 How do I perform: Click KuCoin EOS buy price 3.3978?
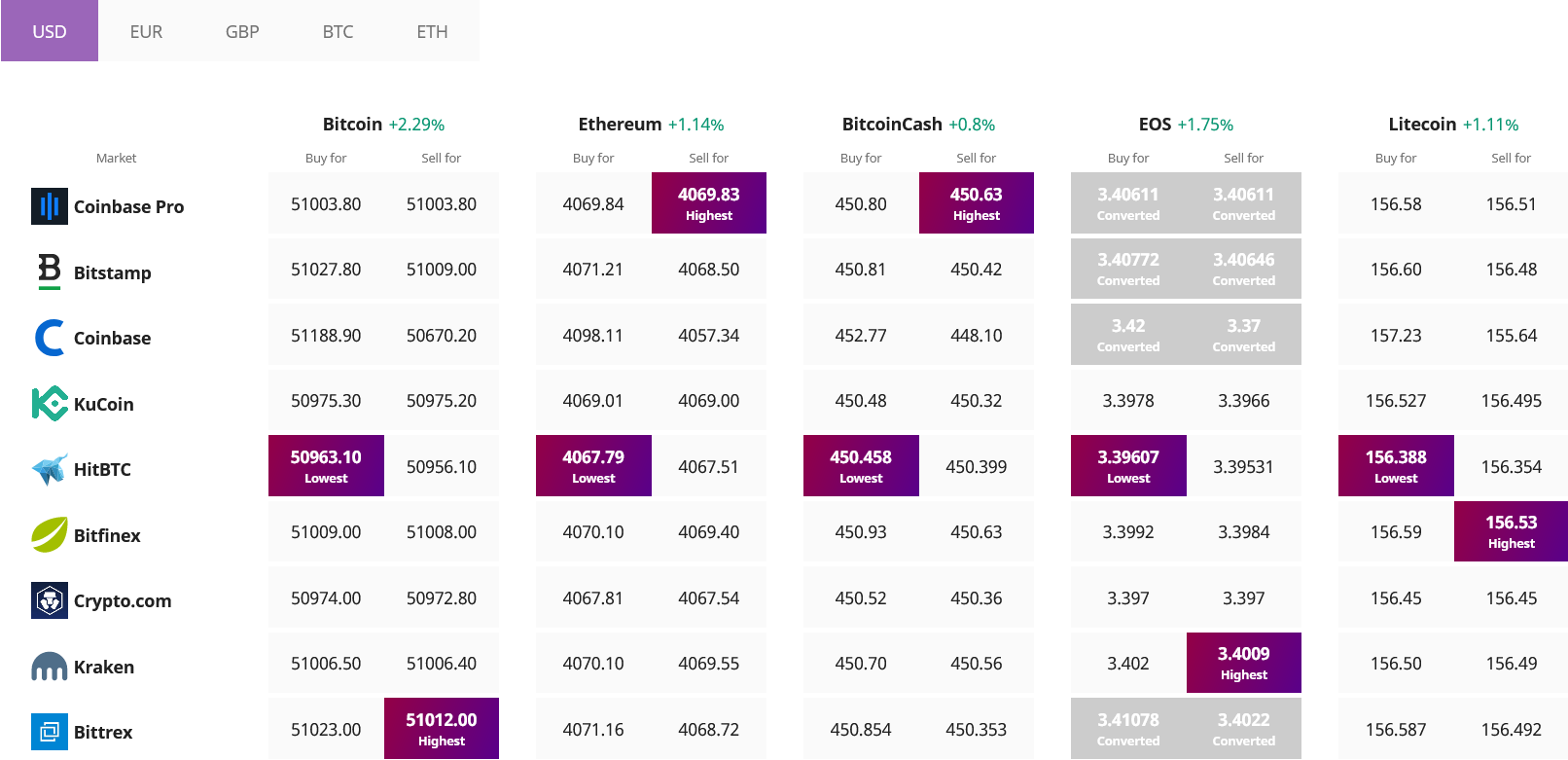[1128, 400]
